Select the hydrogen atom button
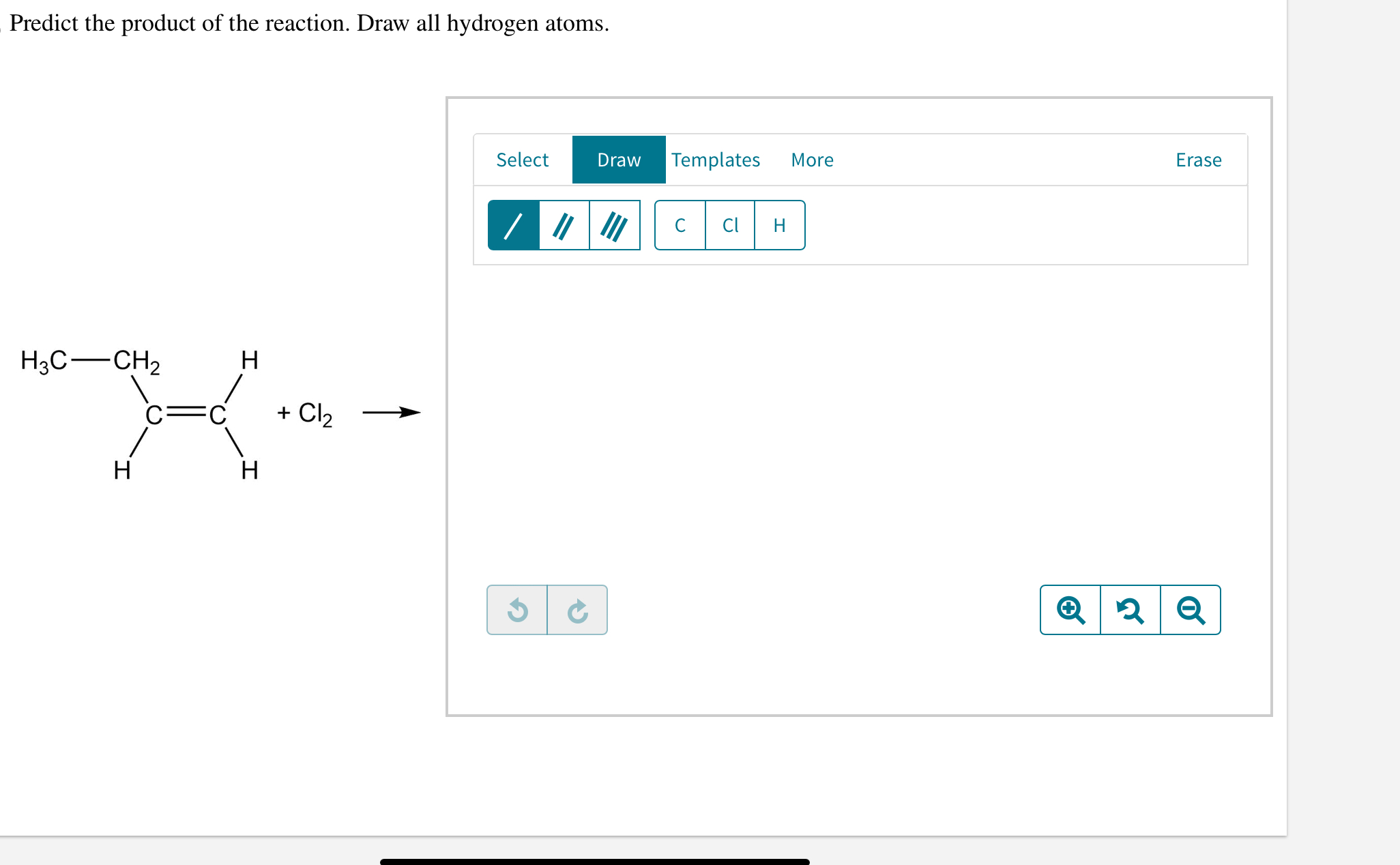 tap(778, 225)
